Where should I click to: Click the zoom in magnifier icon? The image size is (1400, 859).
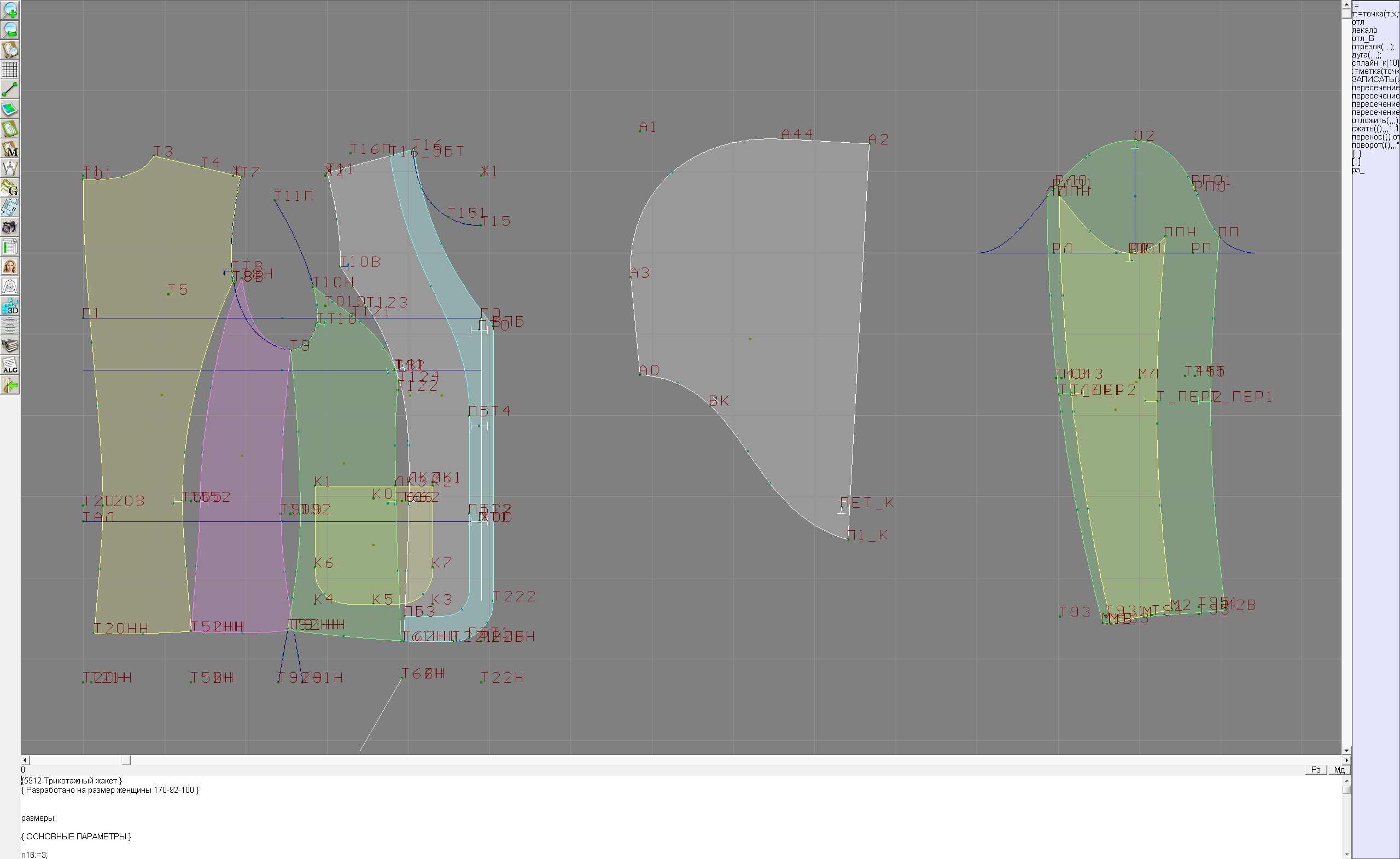tap(10, 10)
